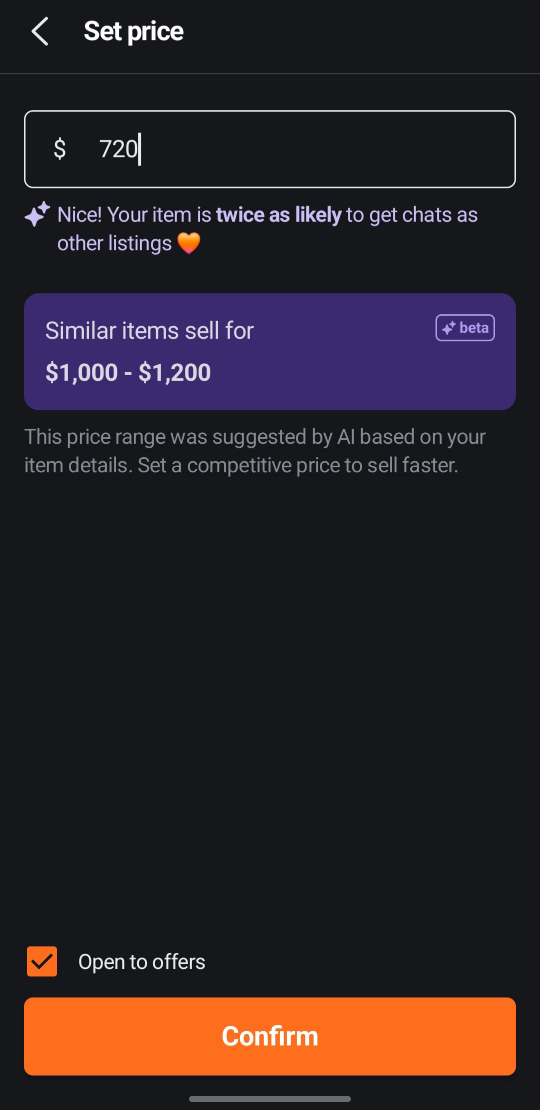Place cursor after 720 in price box

click(x=139, y=149)
